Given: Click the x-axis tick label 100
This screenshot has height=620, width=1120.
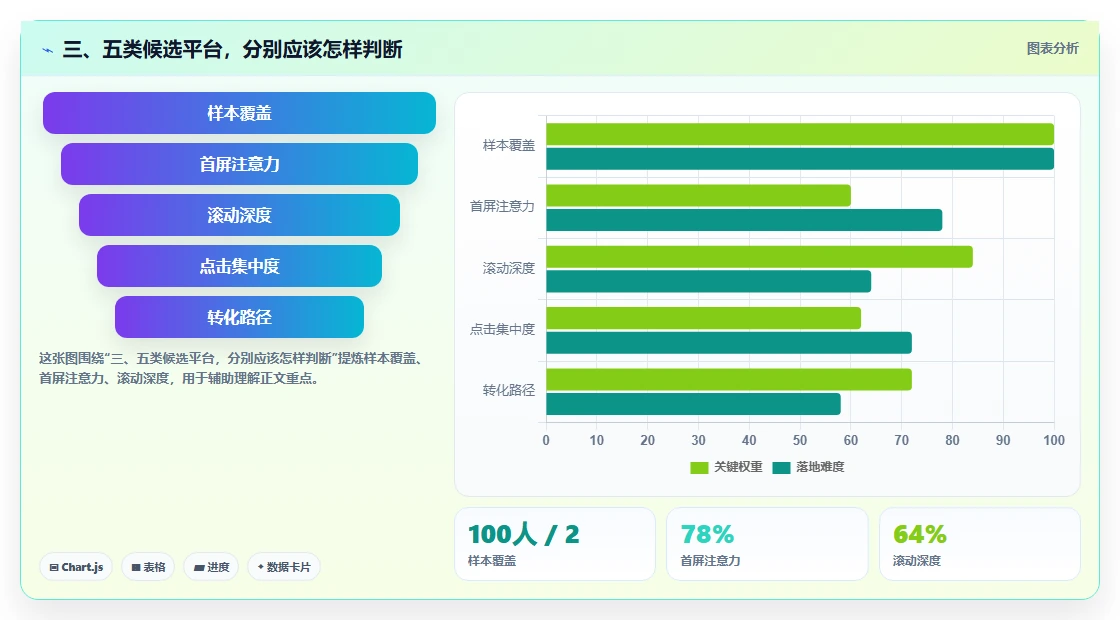Looking at the screenshot, I should point(1054,441).
